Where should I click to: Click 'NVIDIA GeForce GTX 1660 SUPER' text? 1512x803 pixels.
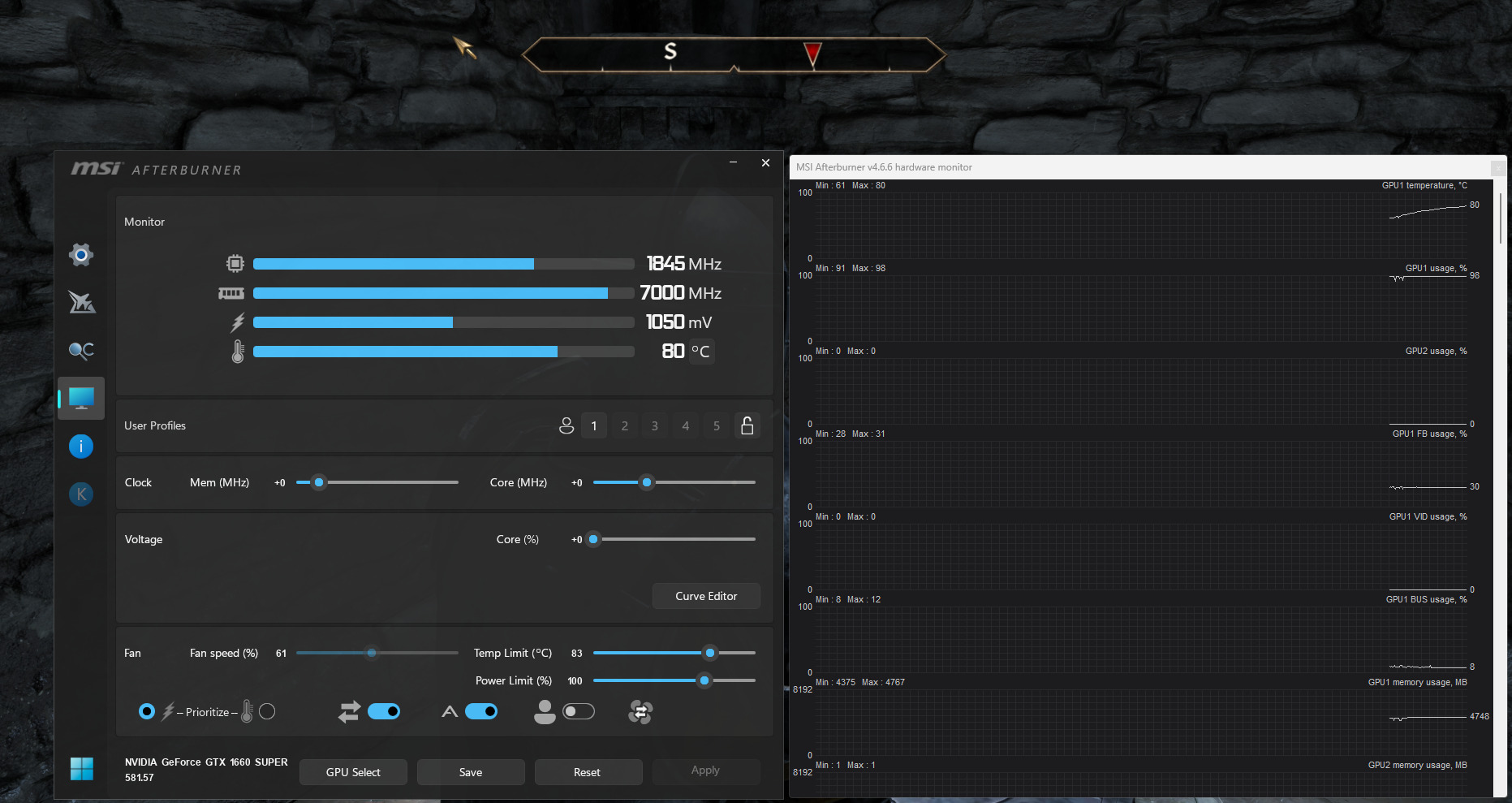(x=206, y=762)
